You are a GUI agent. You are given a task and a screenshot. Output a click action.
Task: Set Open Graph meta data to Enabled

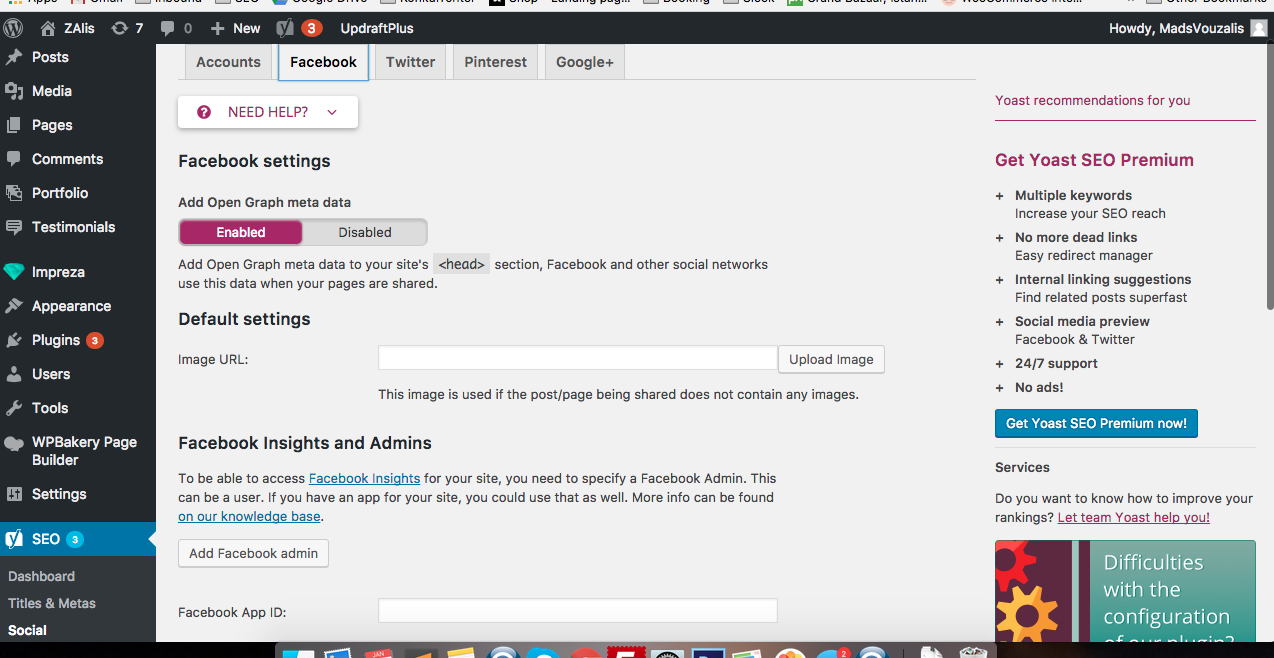241,232
